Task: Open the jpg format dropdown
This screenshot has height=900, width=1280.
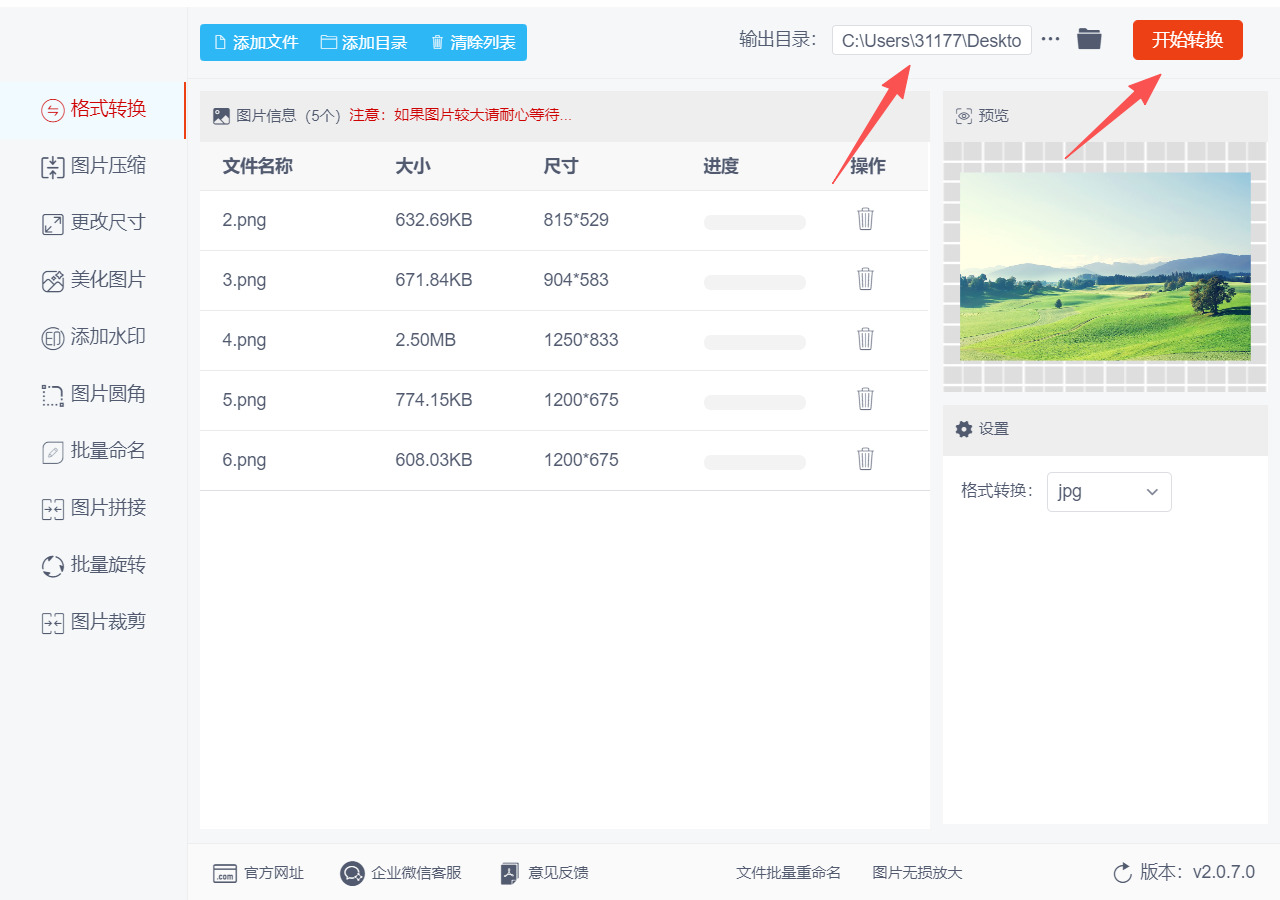Action: coord(1109,492)
